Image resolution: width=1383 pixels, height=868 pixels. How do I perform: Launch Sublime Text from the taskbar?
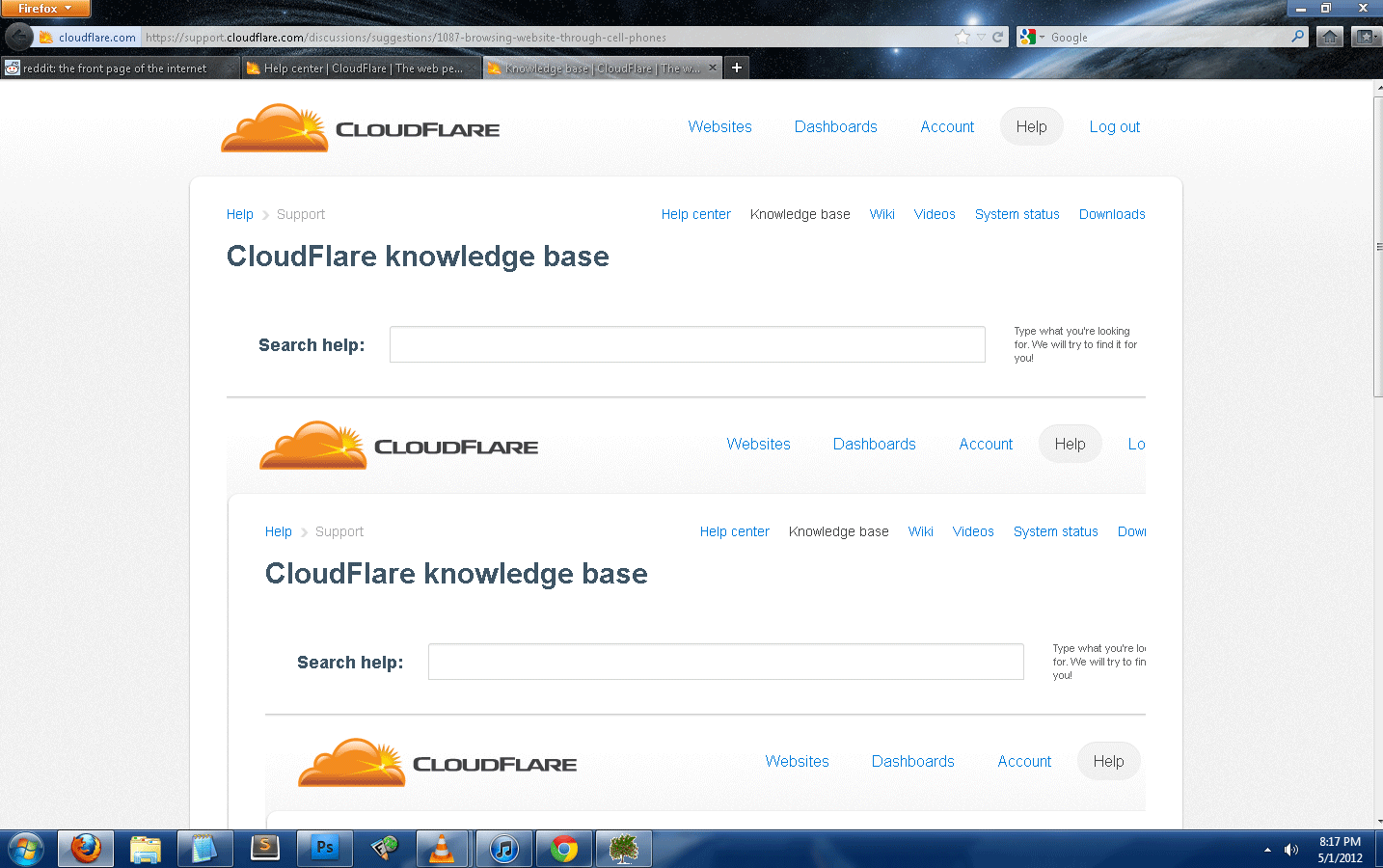265,849
